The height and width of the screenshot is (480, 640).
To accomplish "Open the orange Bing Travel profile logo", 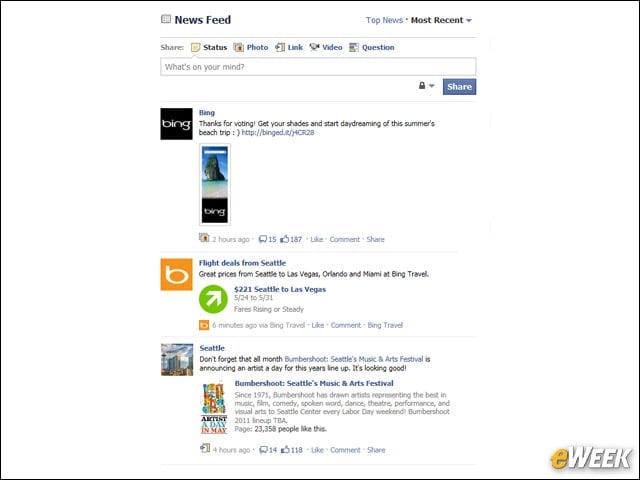I will click(176, 275).
